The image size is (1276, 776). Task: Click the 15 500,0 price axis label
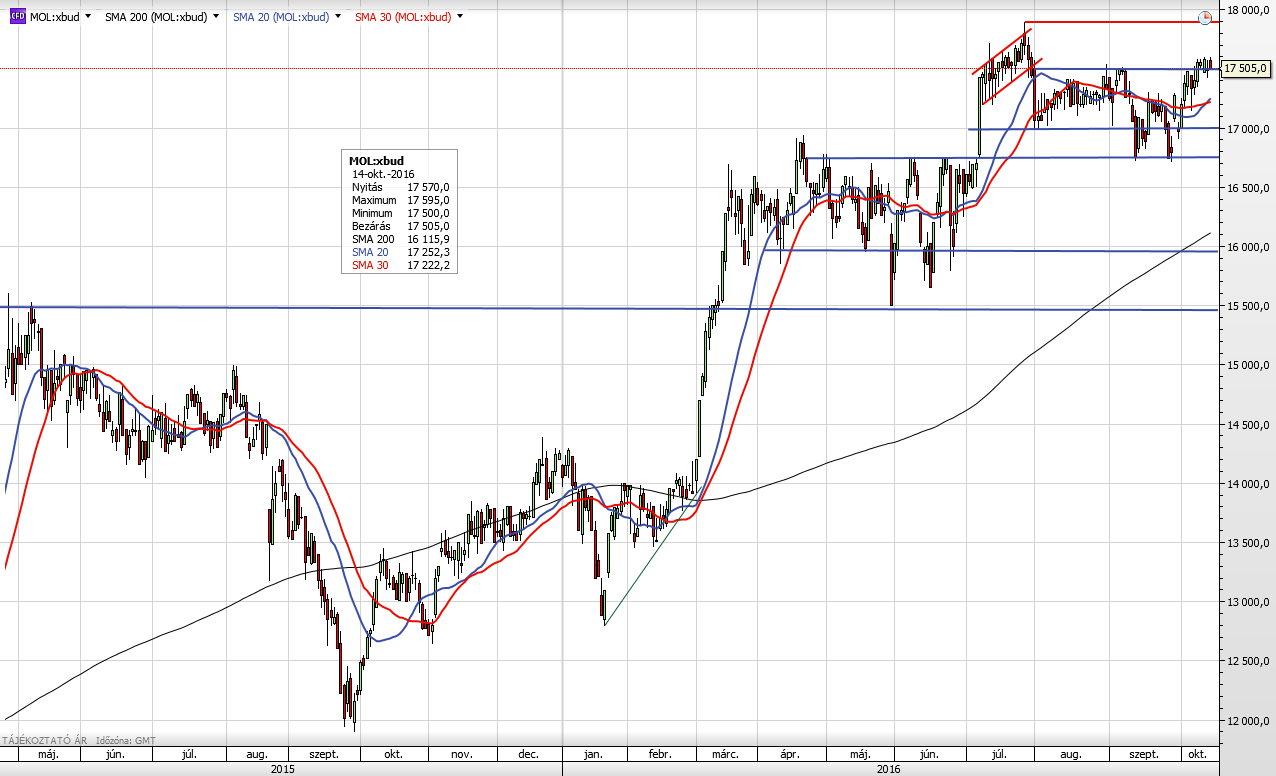coord(1248,307)
